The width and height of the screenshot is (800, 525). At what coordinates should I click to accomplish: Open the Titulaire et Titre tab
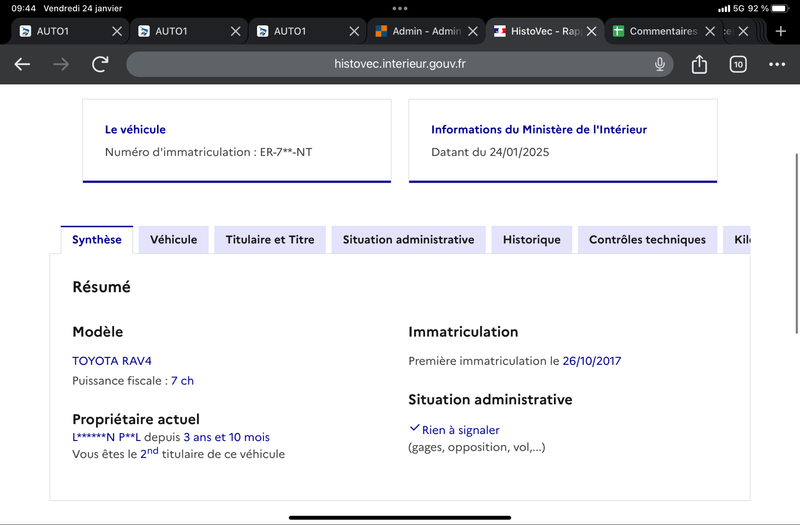[270, 239]
